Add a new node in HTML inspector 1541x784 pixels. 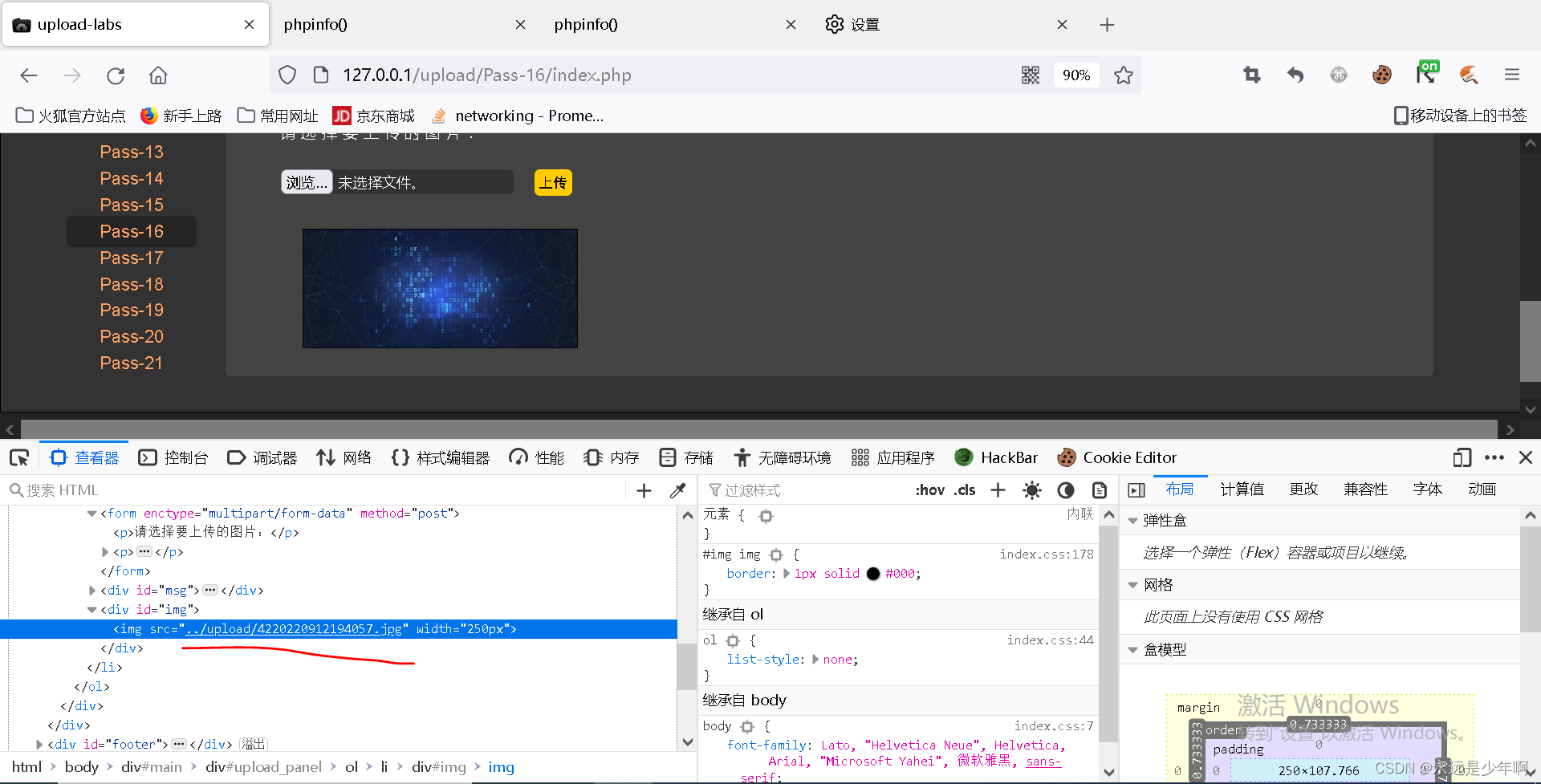click(644, 490)
